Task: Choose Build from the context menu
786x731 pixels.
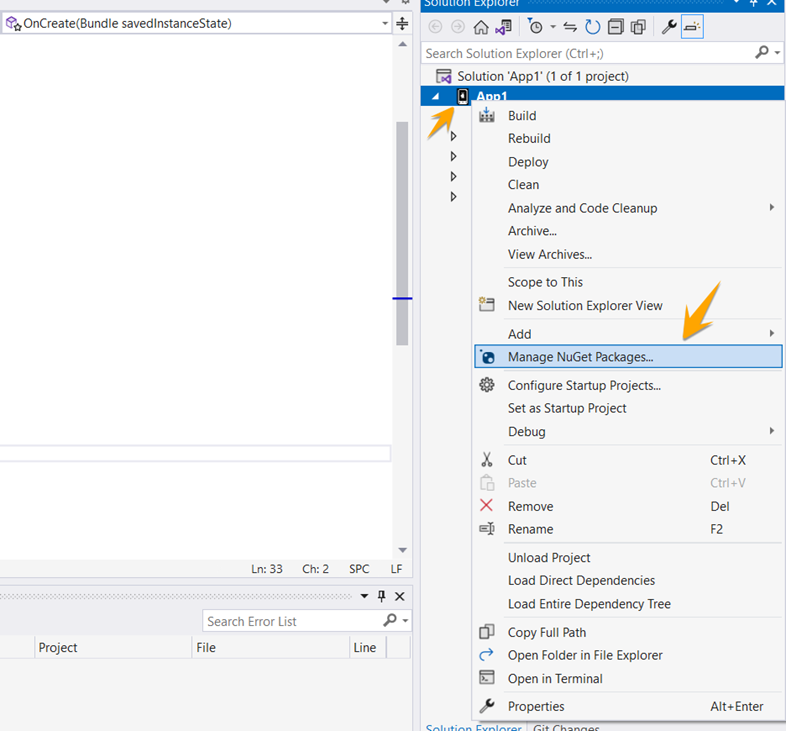Action: [x=628, y=116]
